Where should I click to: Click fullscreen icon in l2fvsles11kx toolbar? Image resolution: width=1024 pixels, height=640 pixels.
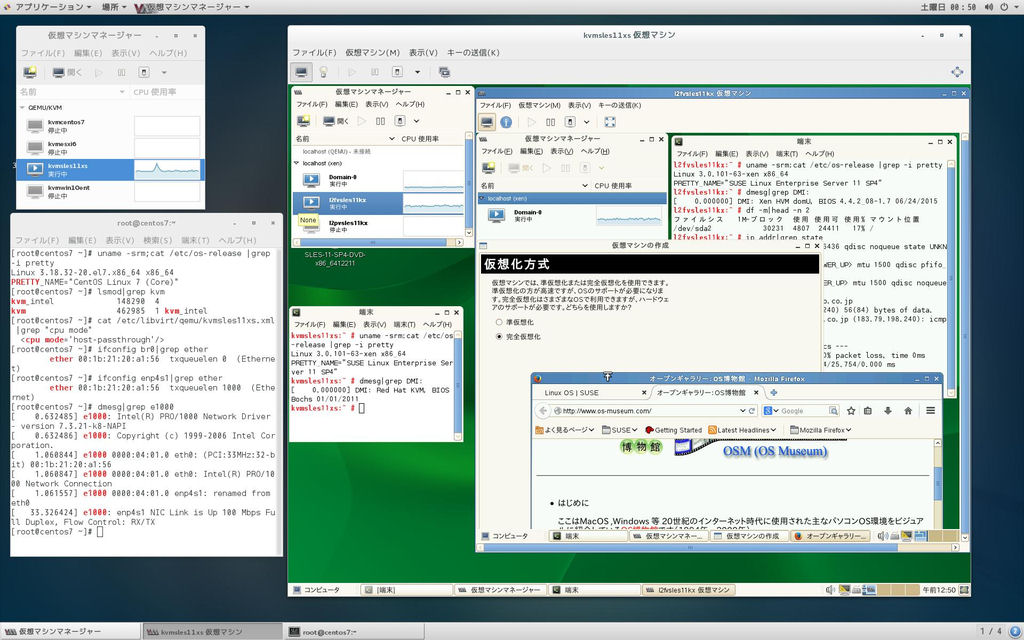tap(610, 122)
